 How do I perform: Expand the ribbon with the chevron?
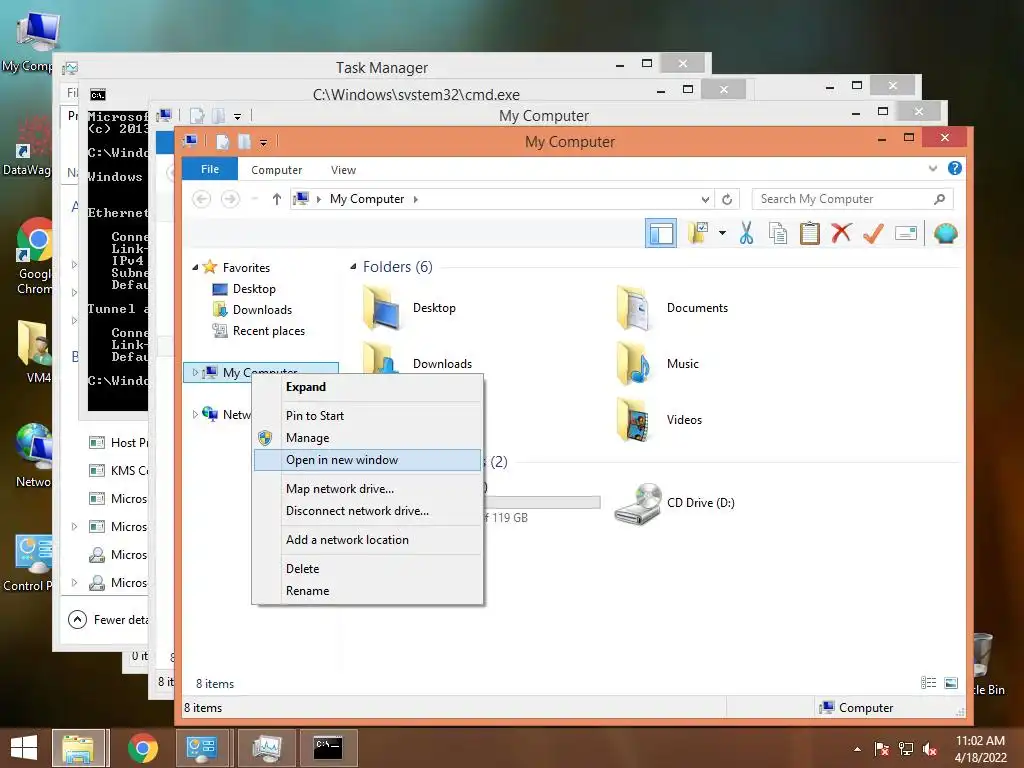click(933, 168)
